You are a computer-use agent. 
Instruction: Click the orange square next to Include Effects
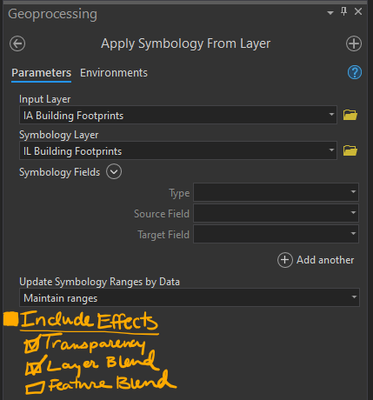click(11, 319)
